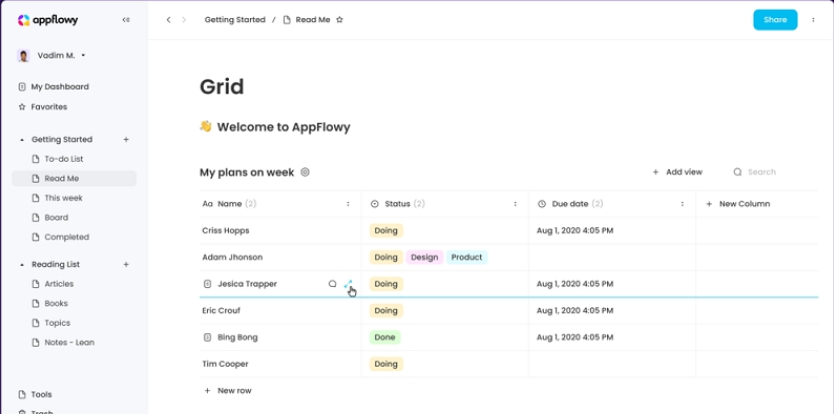The image size is (834, 414).
Task: Click the Getting Started breadcrumb
Action: 235,20
